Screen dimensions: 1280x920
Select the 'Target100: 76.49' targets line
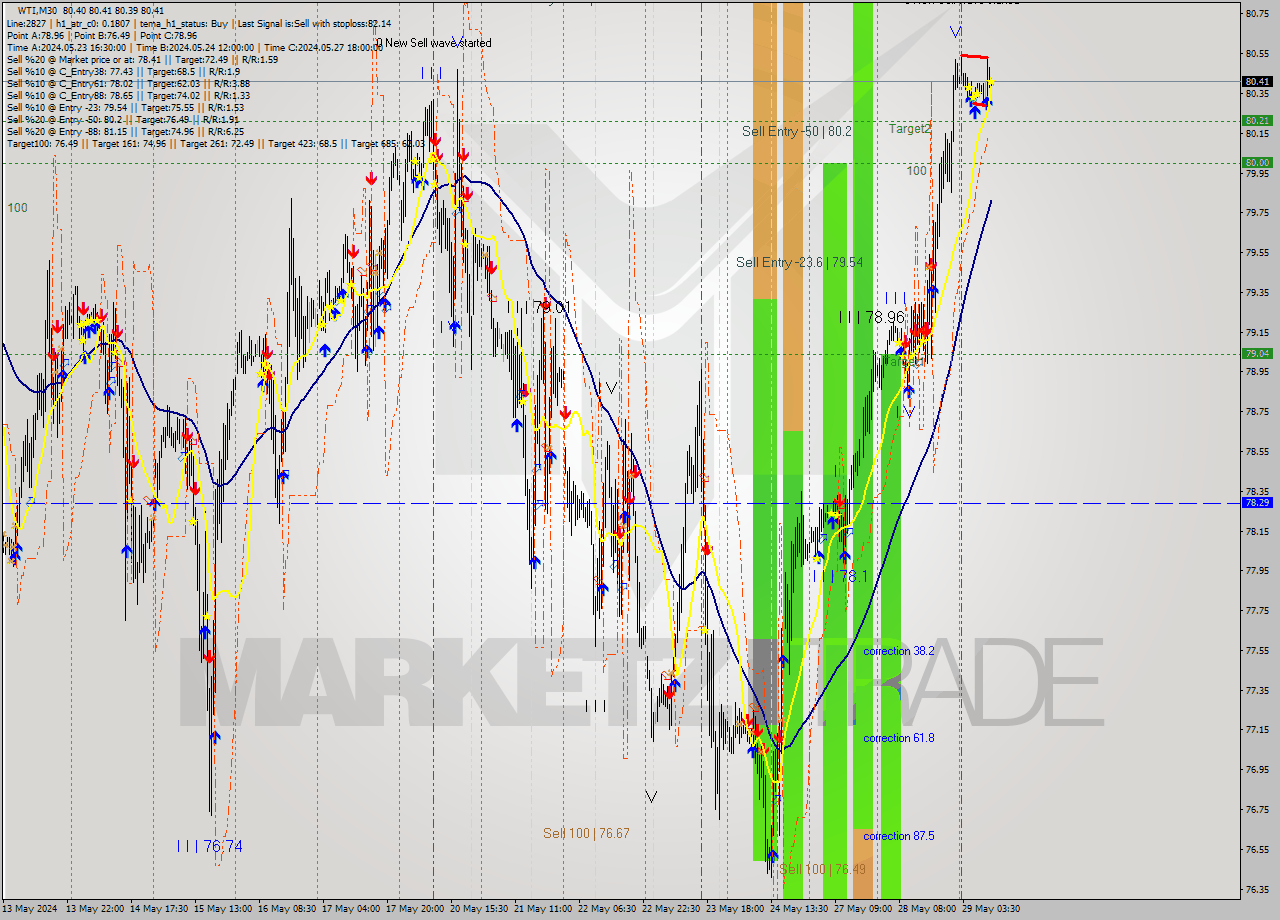click(x=215, y=143)
